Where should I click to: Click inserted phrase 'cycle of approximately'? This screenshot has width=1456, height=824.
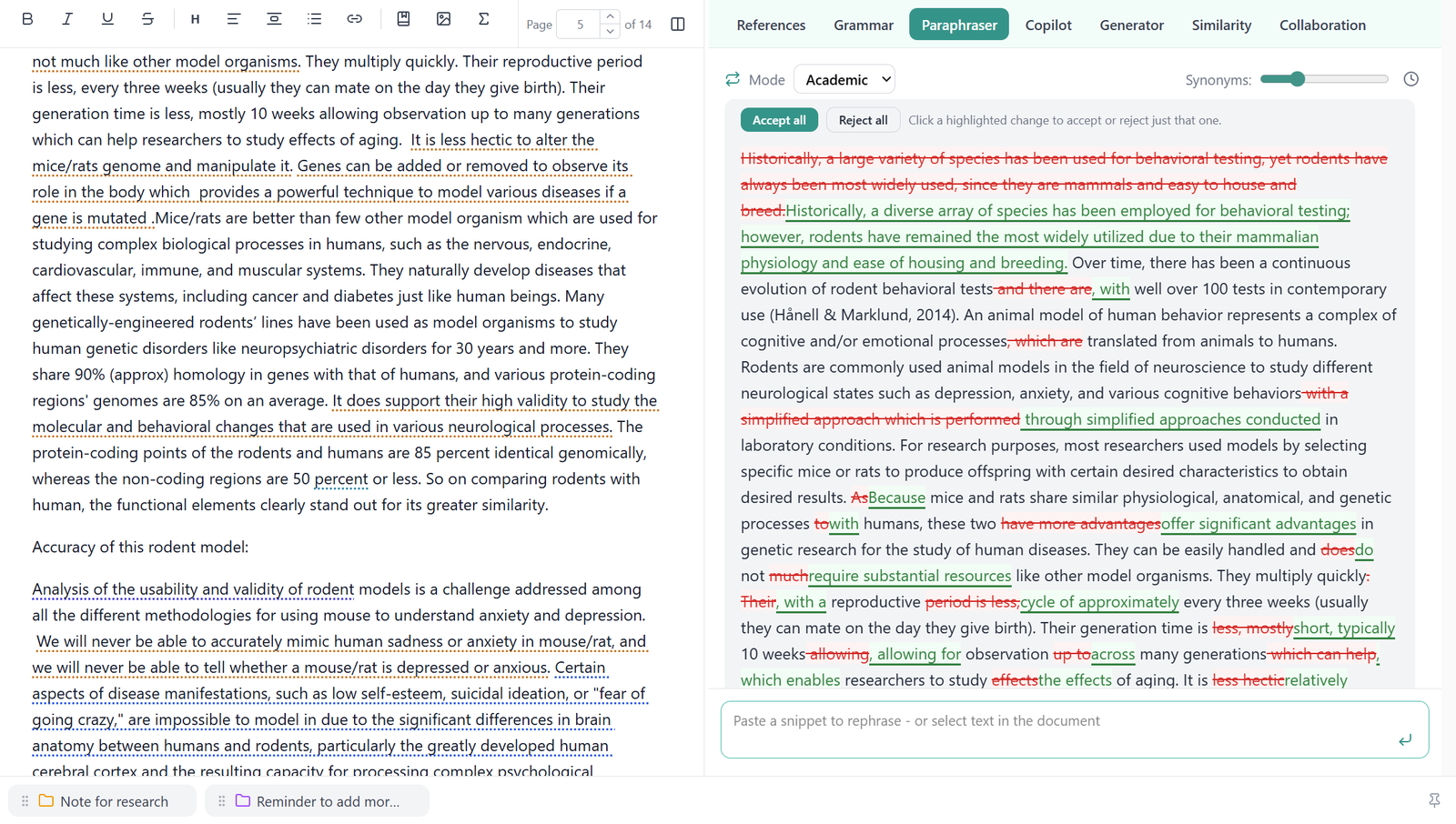[1099, 602]
